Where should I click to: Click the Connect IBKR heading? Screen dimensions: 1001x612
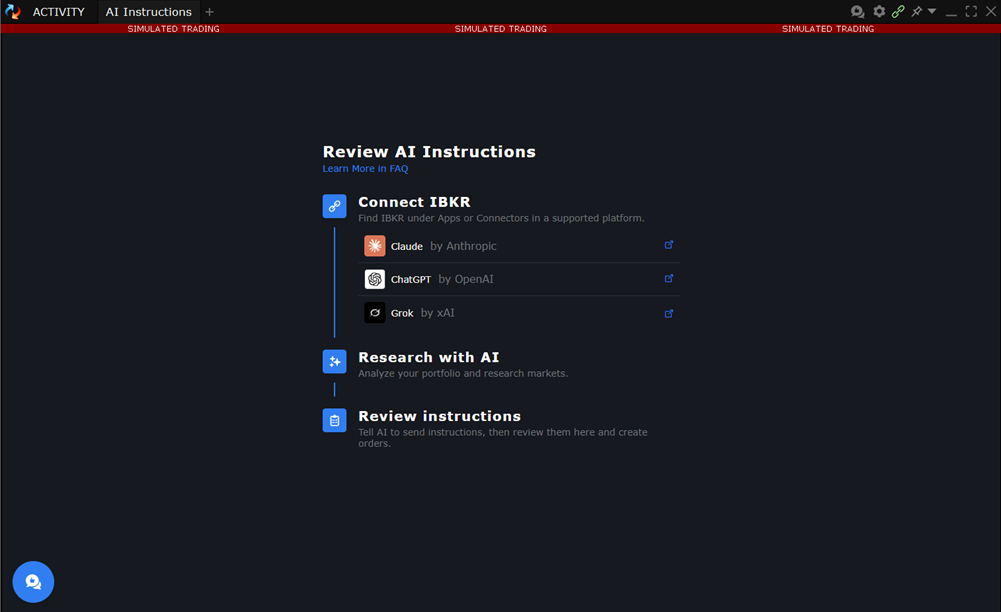point(414,202)
